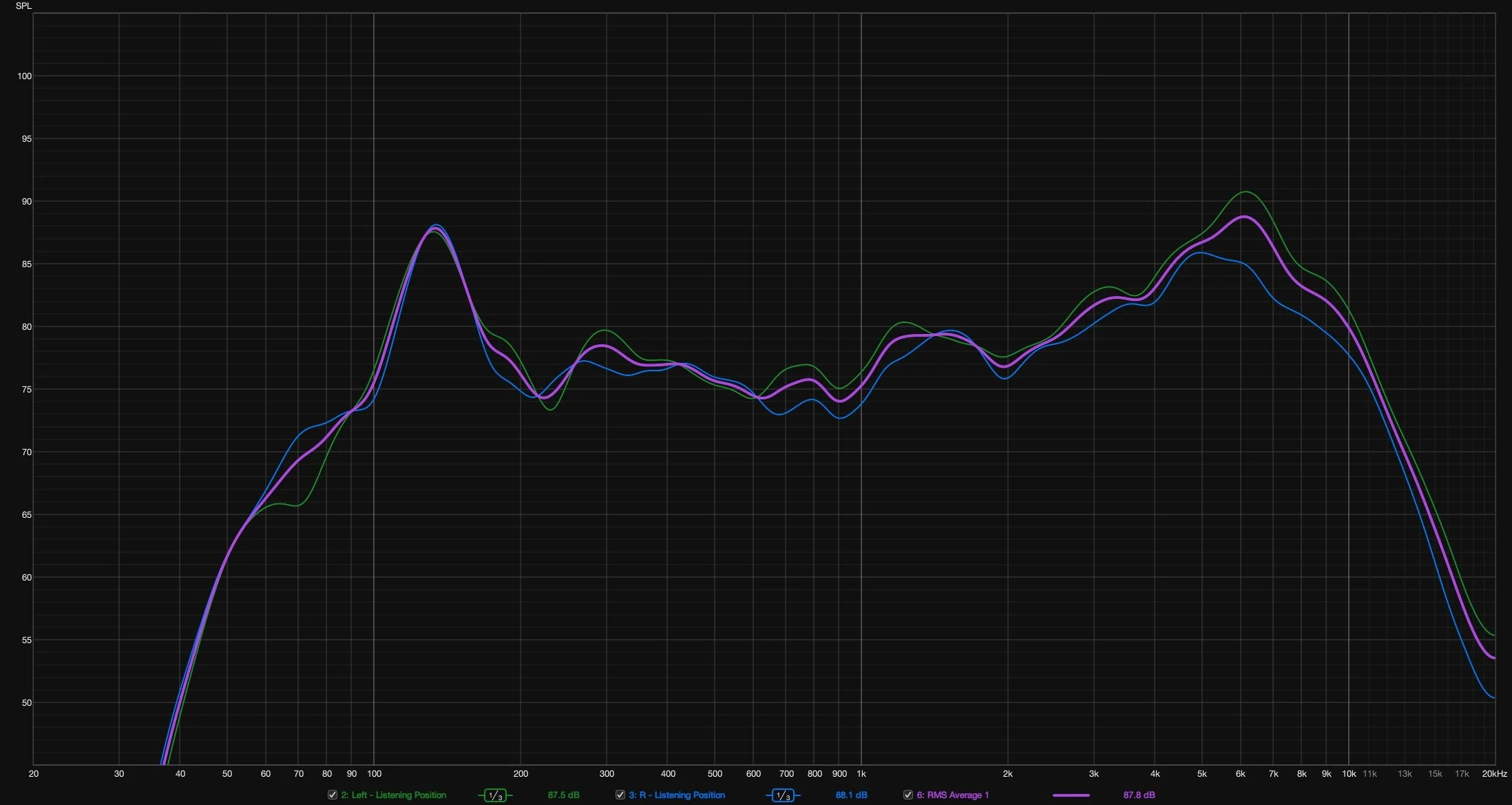Viewport: 1512px width, 805px height.
Task: Click the 50 label on the SPL axis
Action: click(26, 703)
